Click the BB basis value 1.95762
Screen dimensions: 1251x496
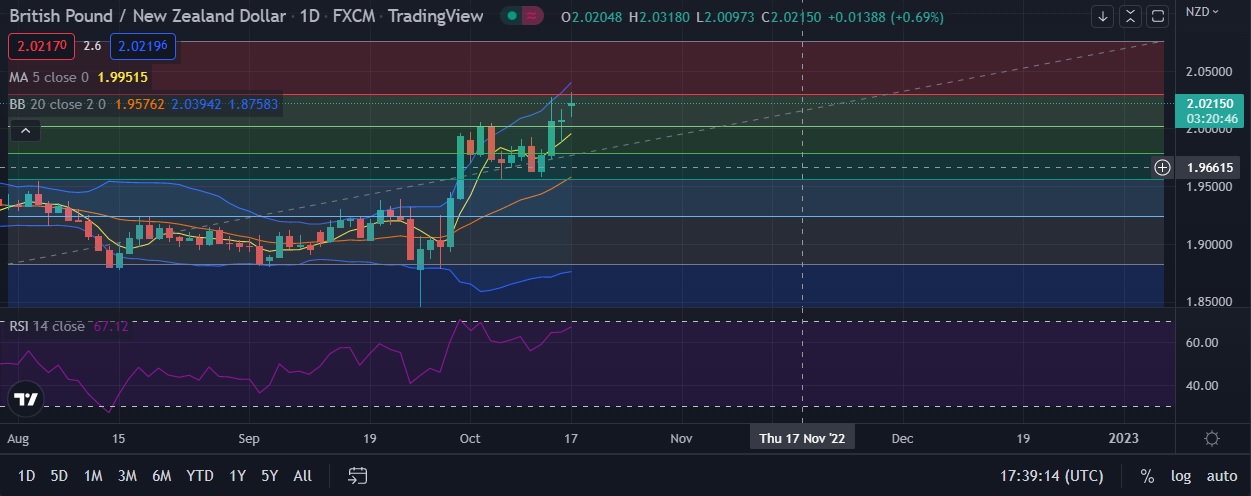coord(140,103)
